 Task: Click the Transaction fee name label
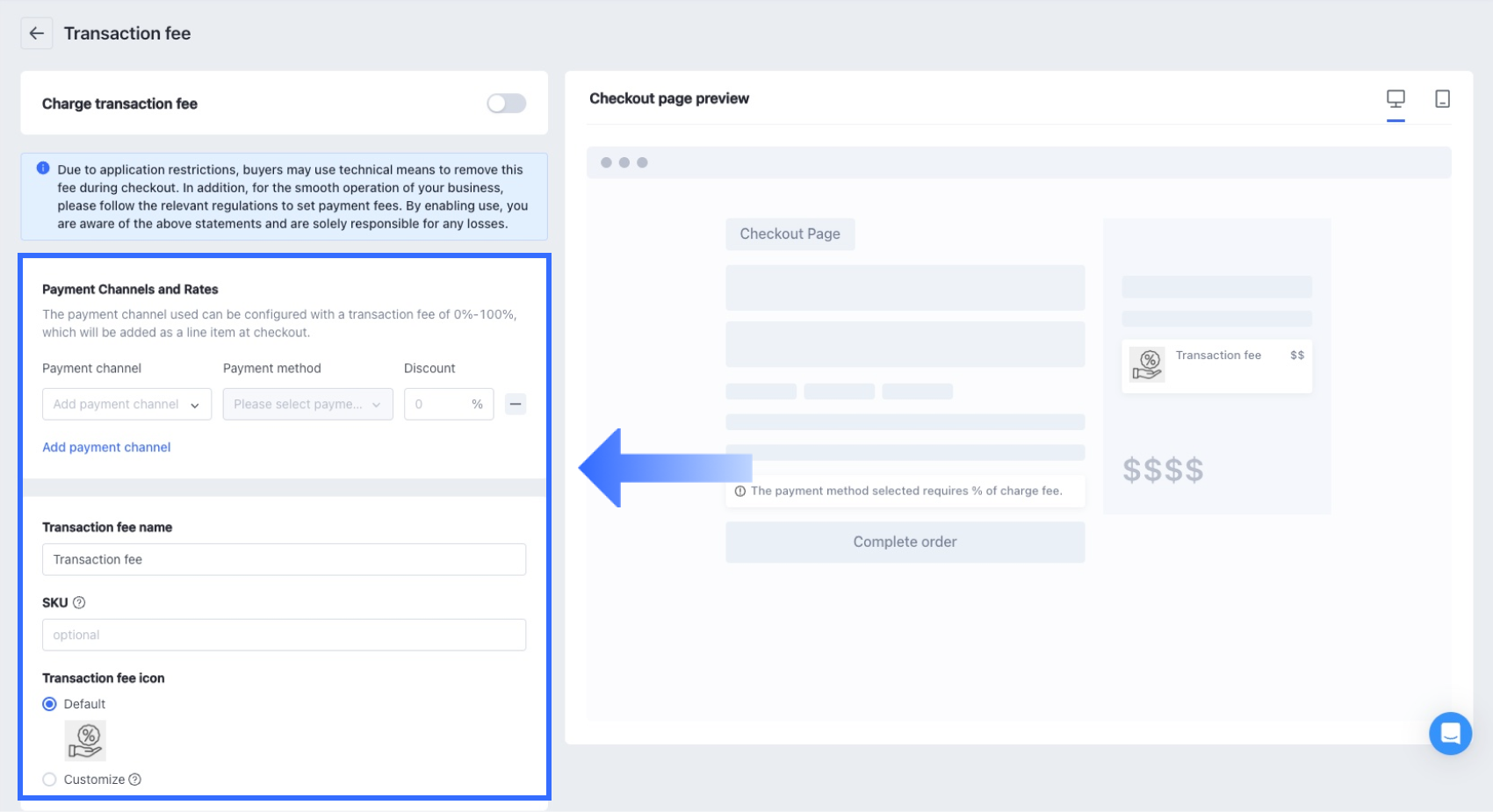107,527
